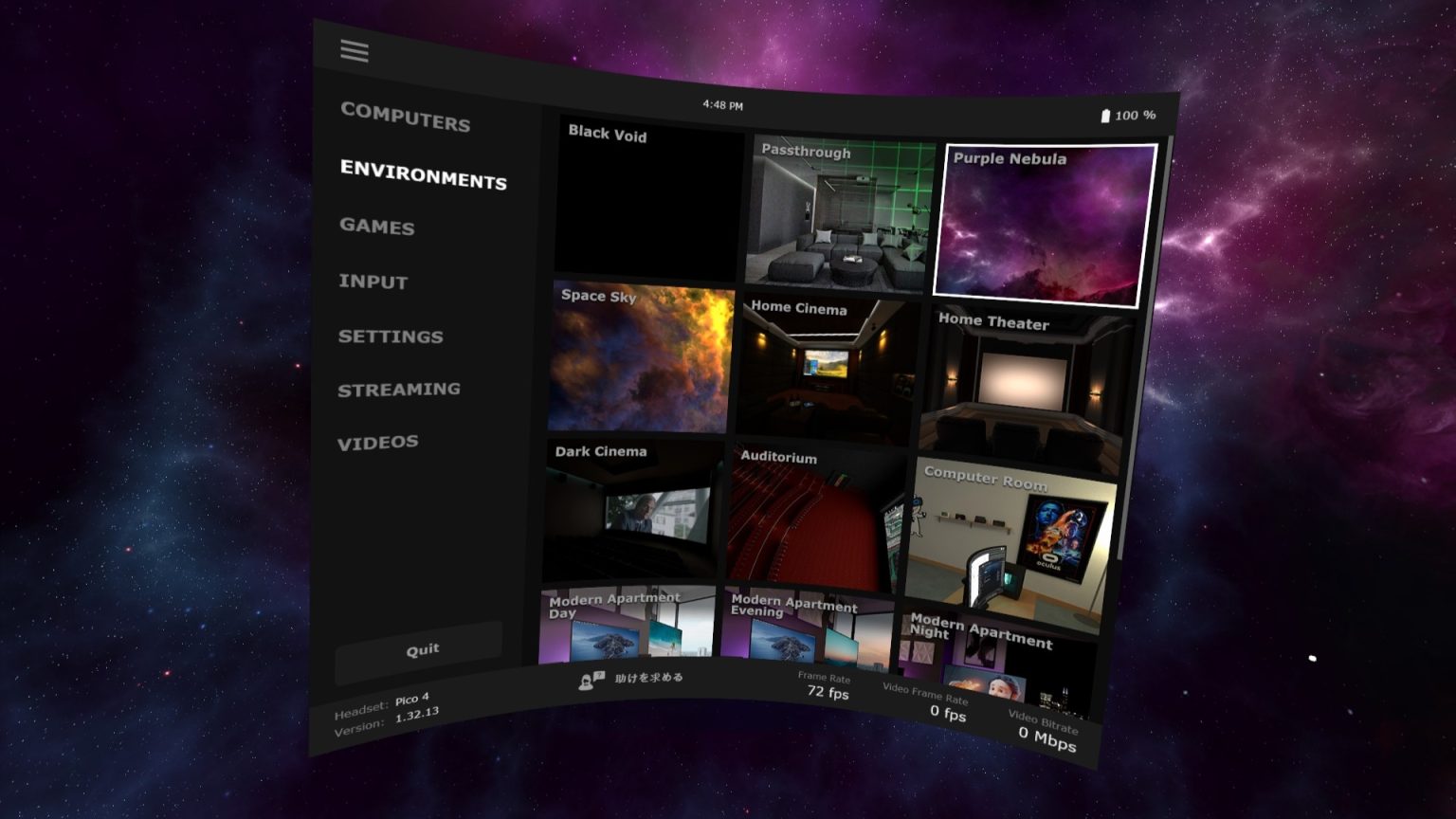This screenshot has height=819, width=1456.
Task: Select the Environments menu item
Action: [423, 174]
